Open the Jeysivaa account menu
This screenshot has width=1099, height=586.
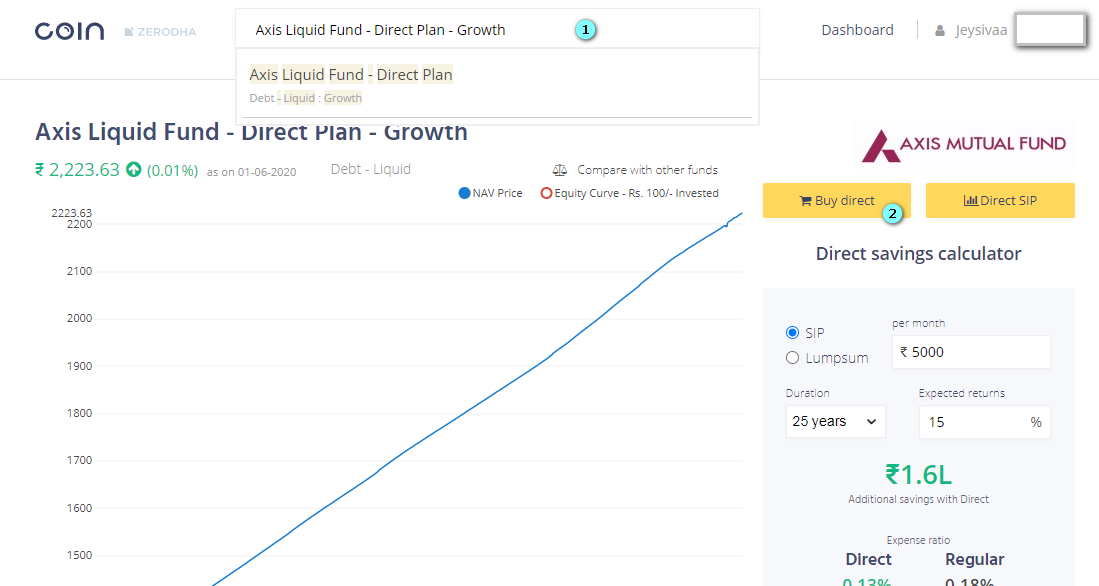(x=981, y=30)
